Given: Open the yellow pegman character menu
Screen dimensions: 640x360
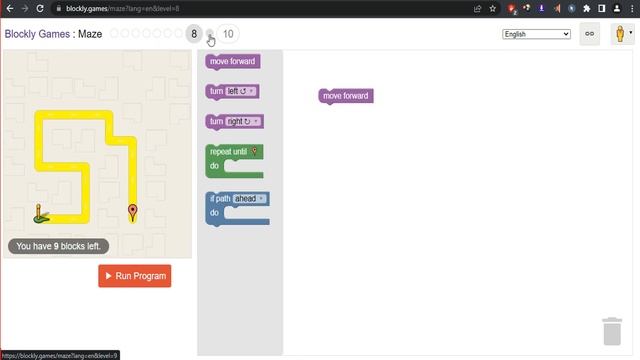Looking at the screenshot, I should point(623,34).
